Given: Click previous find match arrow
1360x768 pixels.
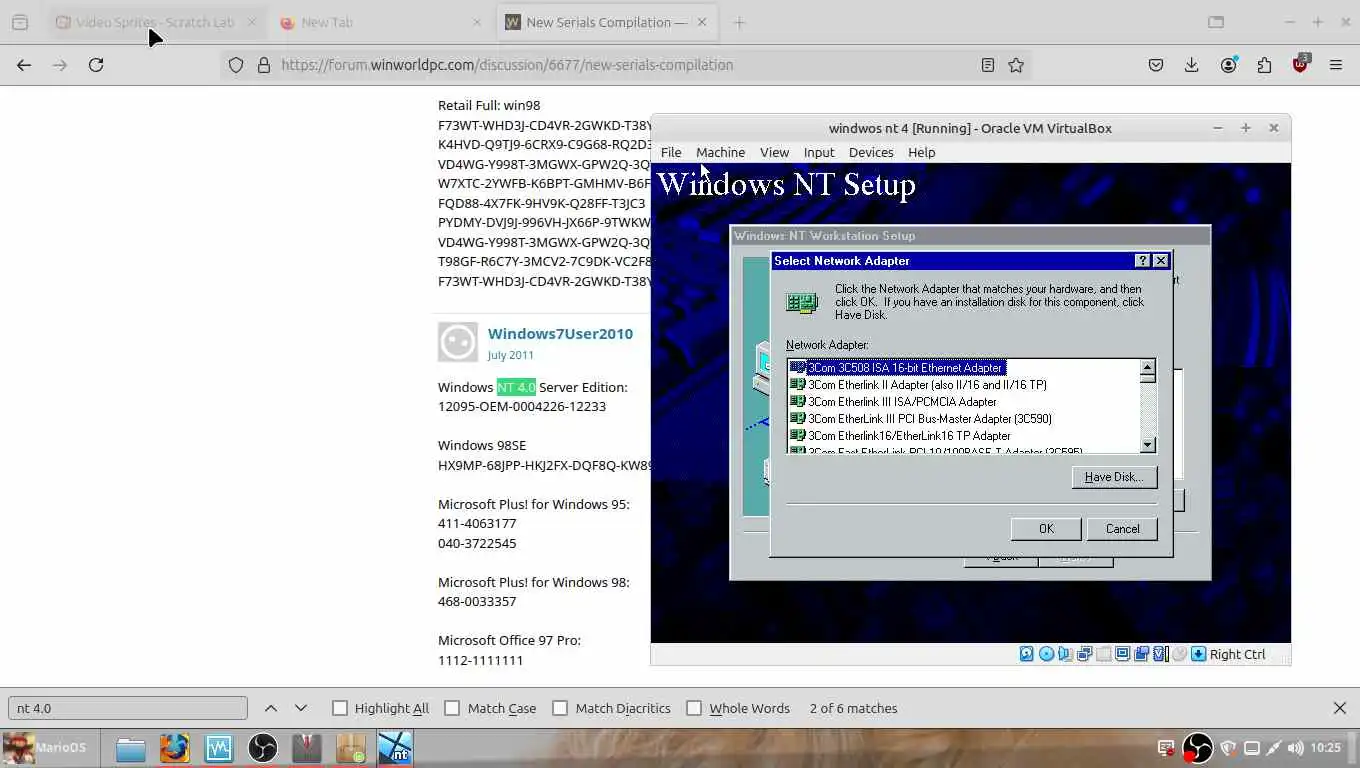Looking at the screenshot, I should click(x=271, y=708).
